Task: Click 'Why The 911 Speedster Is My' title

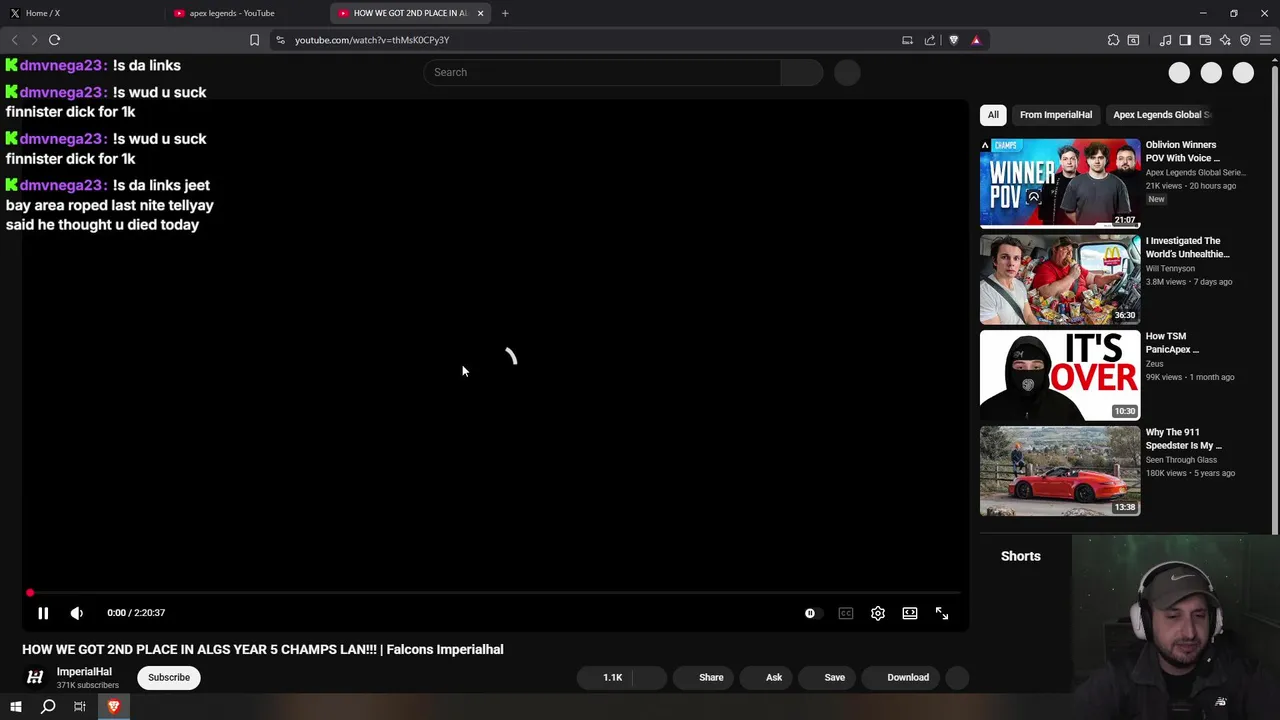Action: (1184, 439)
